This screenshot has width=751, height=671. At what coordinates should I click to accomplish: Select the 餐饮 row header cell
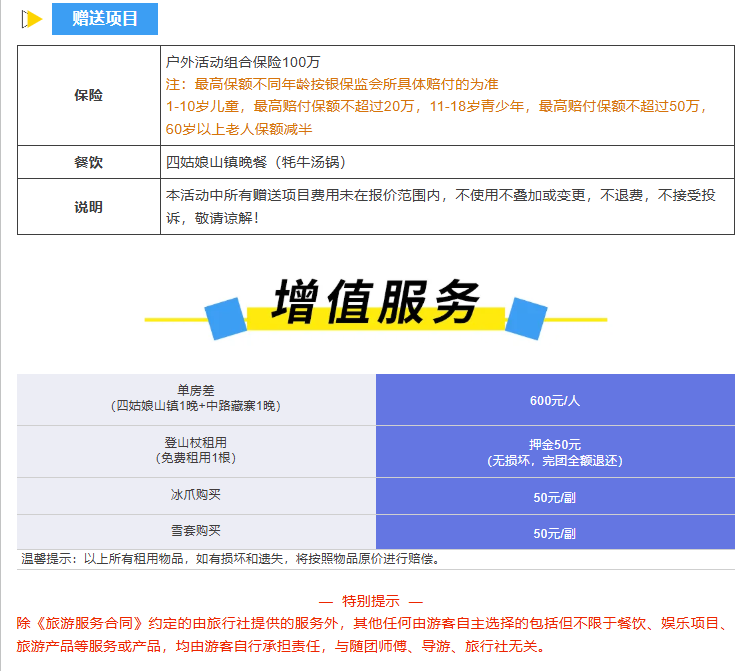point(88,162)
